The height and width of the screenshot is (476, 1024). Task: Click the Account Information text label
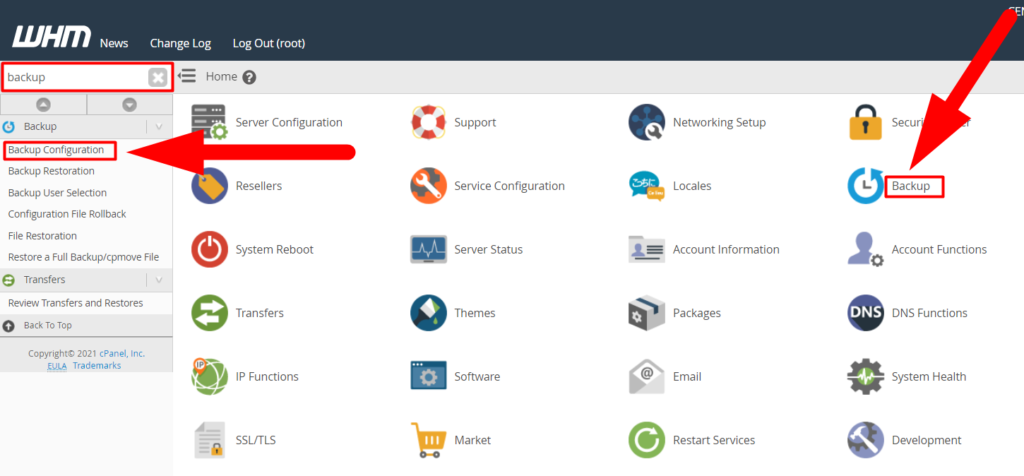[x=726, y=249]
